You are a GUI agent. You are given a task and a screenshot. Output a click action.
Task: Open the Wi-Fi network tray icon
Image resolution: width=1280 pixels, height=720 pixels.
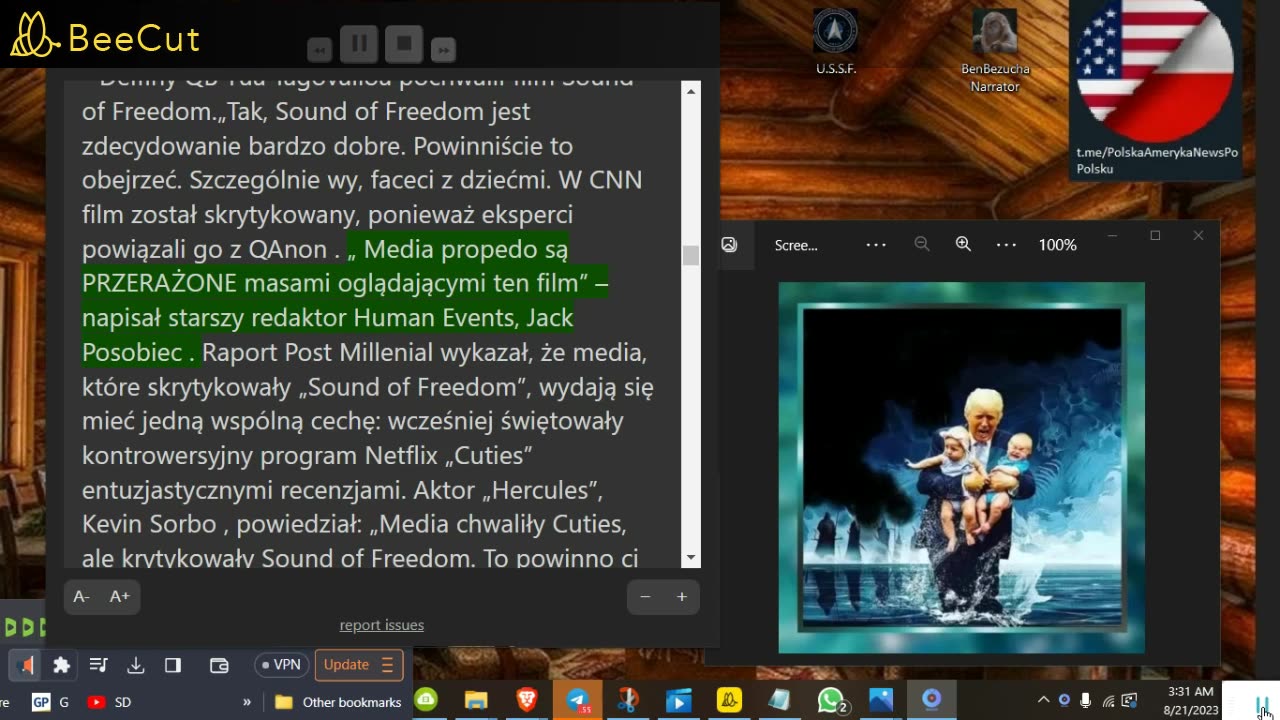coord(1108,700)
